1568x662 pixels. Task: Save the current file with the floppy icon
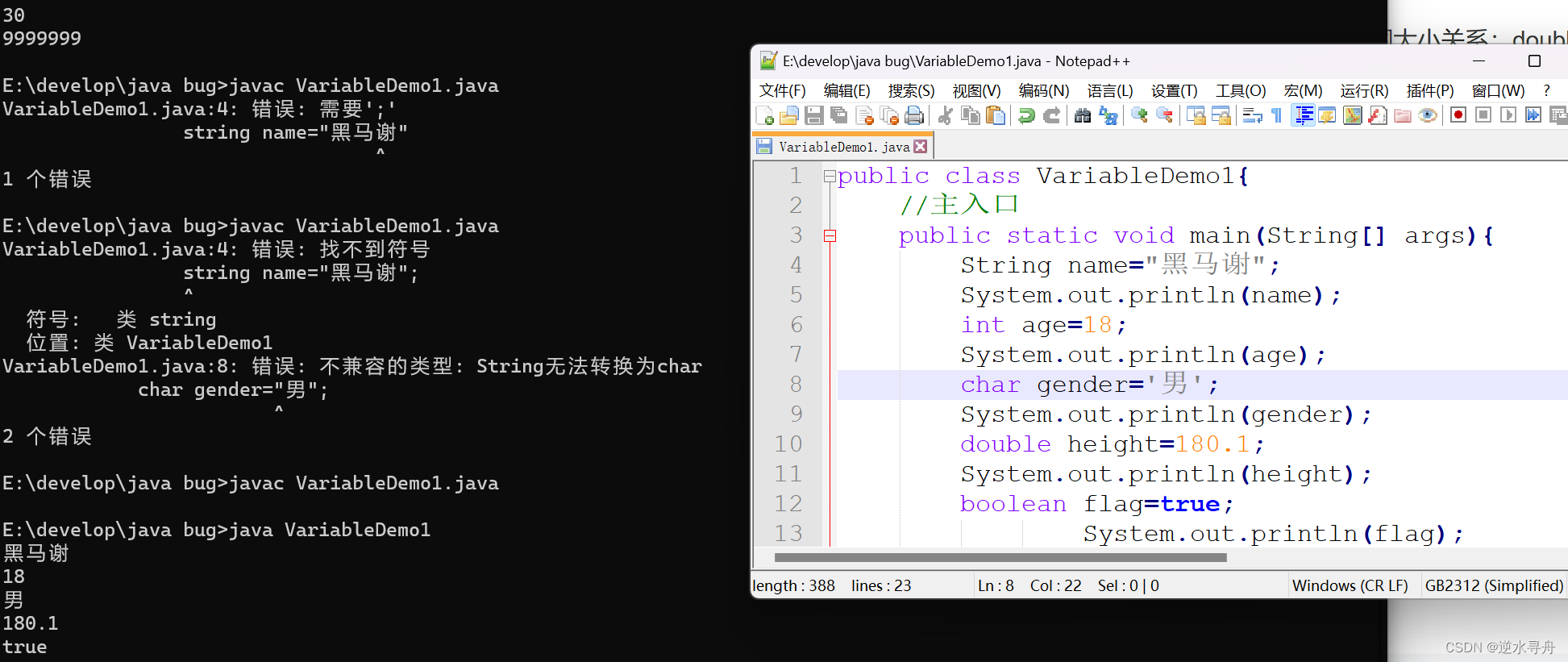(814, 116)
